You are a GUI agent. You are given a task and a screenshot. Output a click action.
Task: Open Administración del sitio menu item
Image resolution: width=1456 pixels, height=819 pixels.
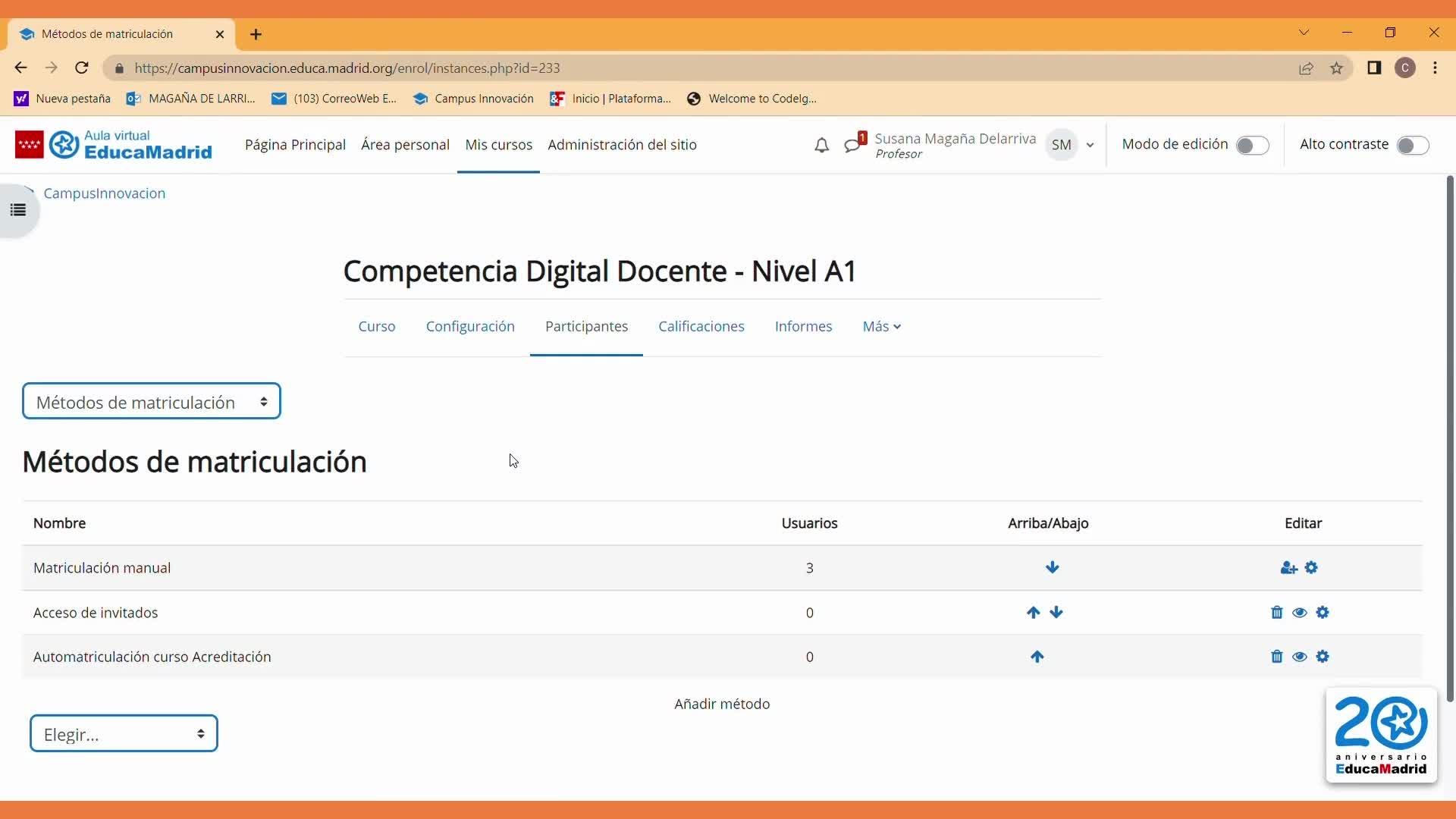pyautogui.click(x=622, y=145)
